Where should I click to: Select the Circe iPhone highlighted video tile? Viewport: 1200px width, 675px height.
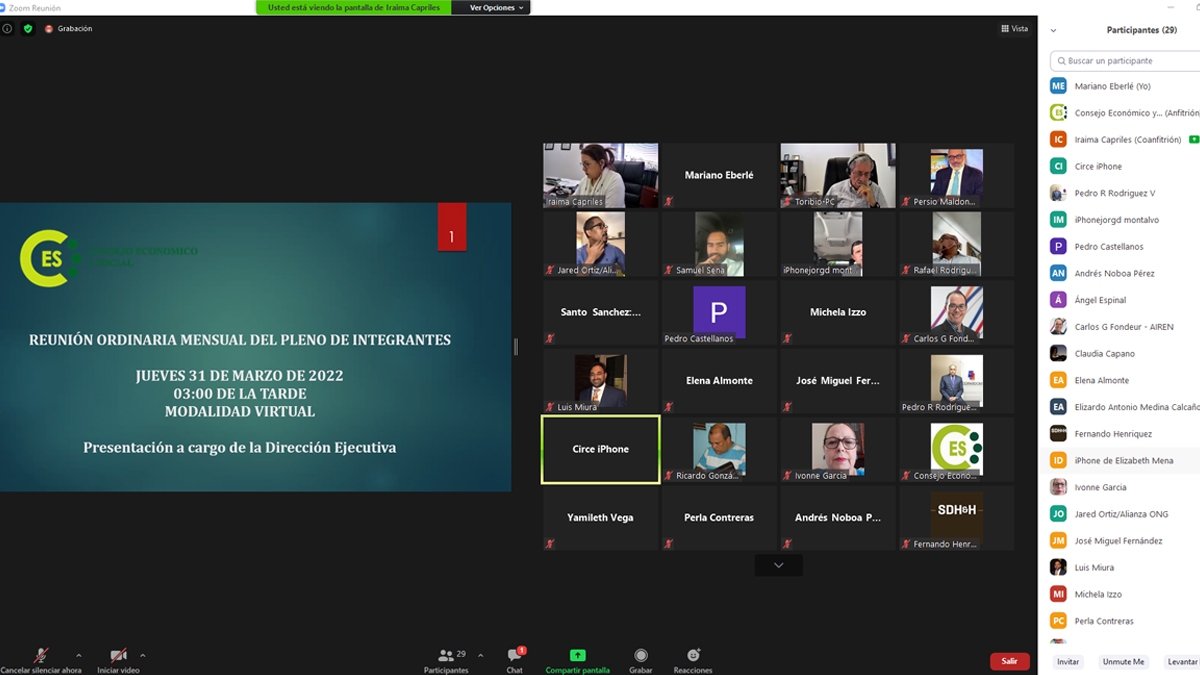[600, 449]
